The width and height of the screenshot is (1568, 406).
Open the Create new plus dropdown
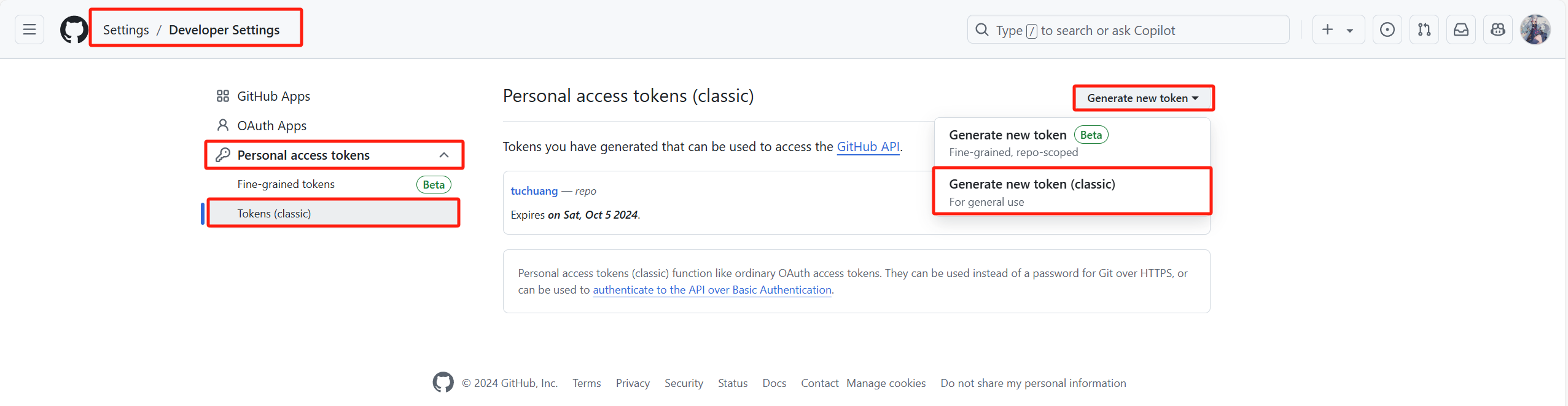[x=1338, y=29]
